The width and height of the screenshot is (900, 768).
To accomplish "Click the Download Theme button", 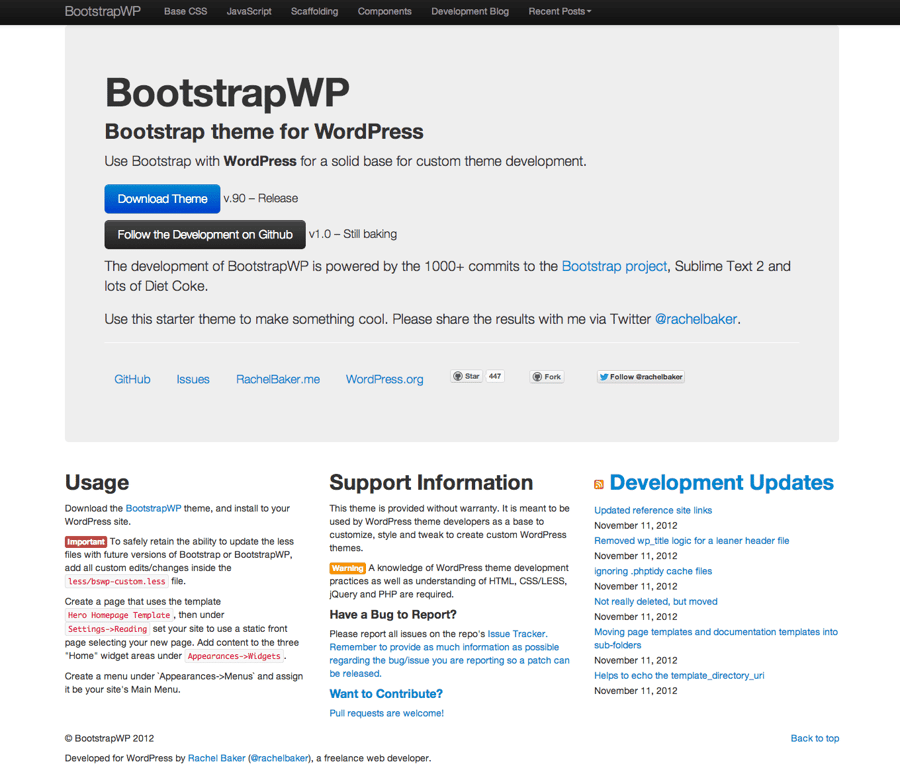I will point(162,199).
